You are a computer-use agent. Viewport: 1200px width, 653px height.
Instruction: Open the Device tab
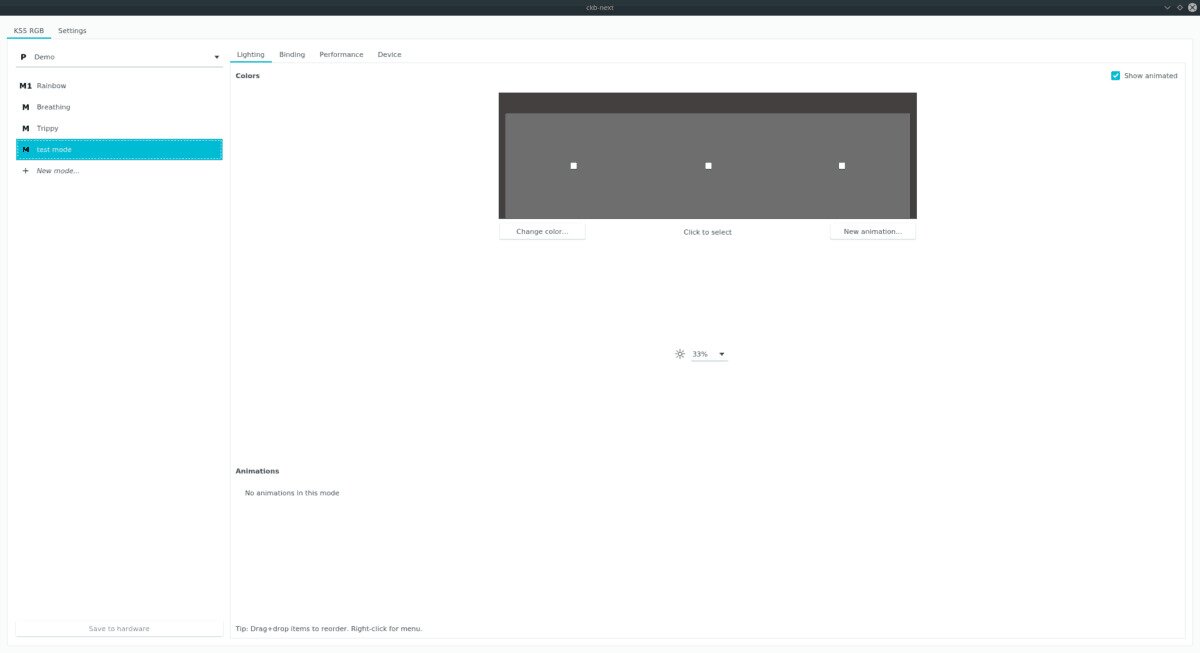[389, 55]
